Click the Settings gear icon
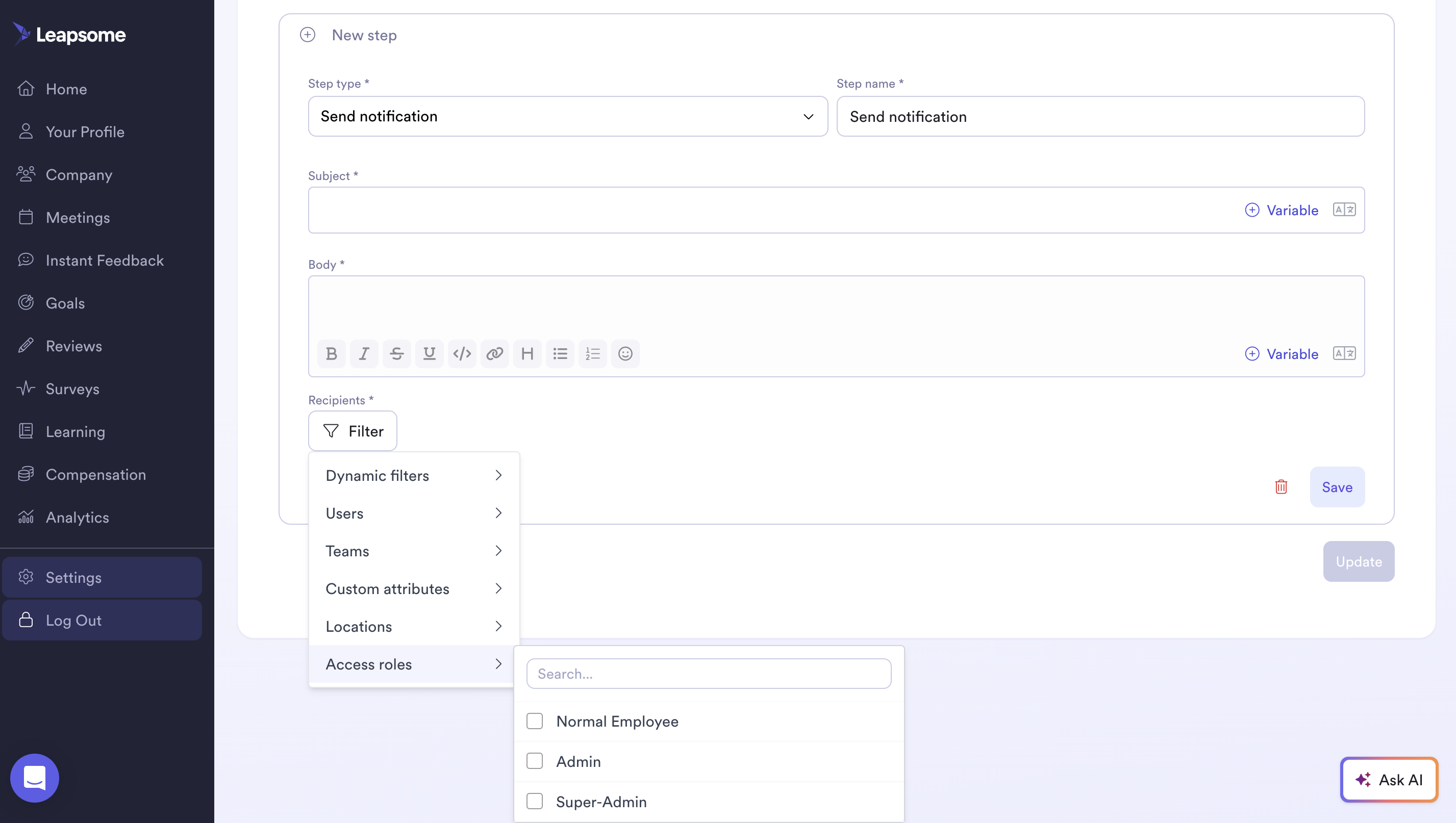Screen dimensions: 1456x823 26,577
